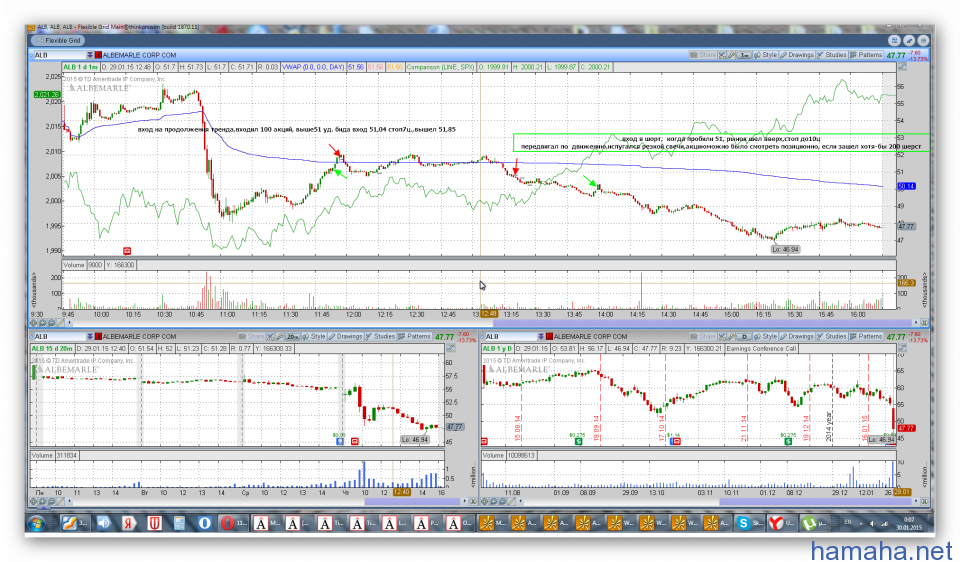Image resolution: width=960 pixels, height=562 pixels.
Task: Click Share in the 15d chart toolbar
Action: point(252,337)
